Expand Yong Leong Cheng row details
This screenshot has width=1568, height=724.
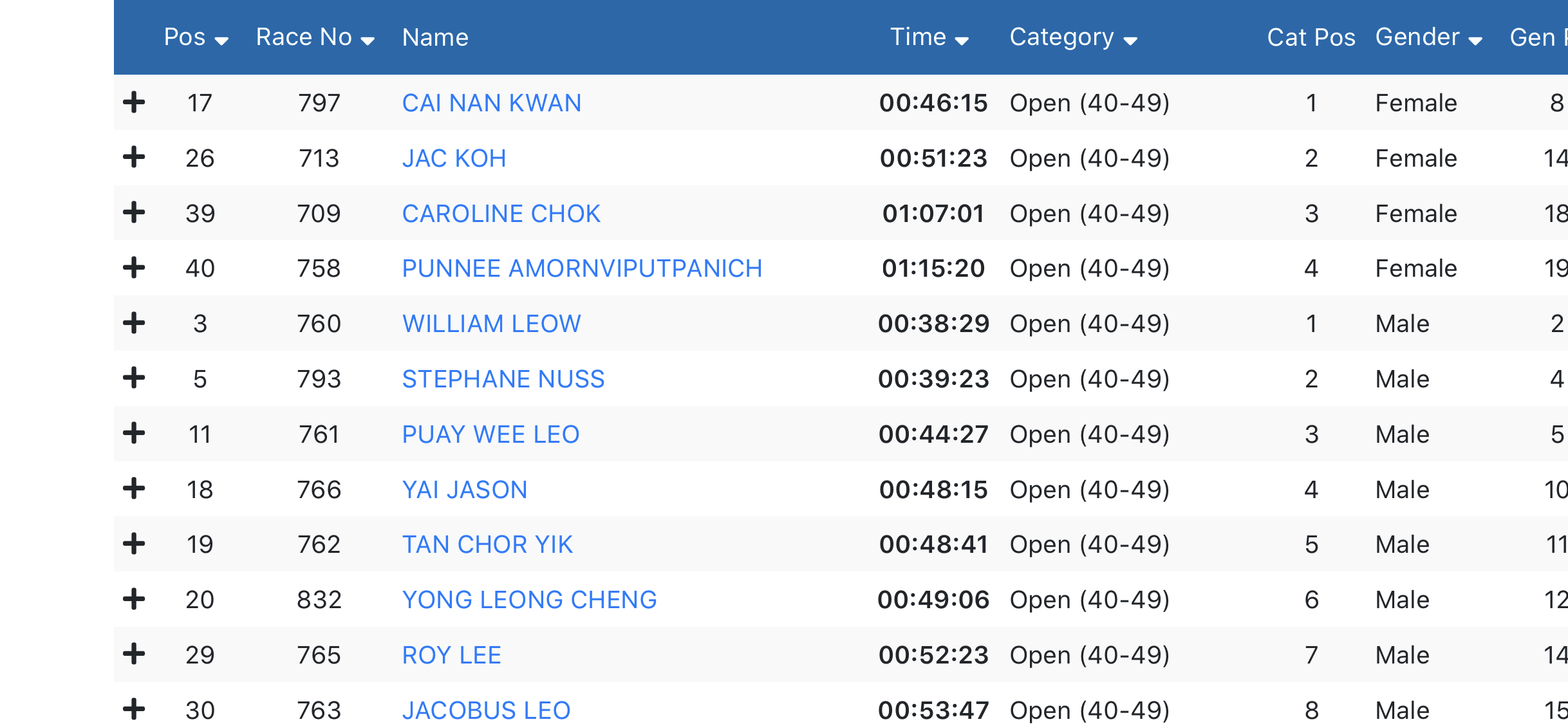coord(134,599)
